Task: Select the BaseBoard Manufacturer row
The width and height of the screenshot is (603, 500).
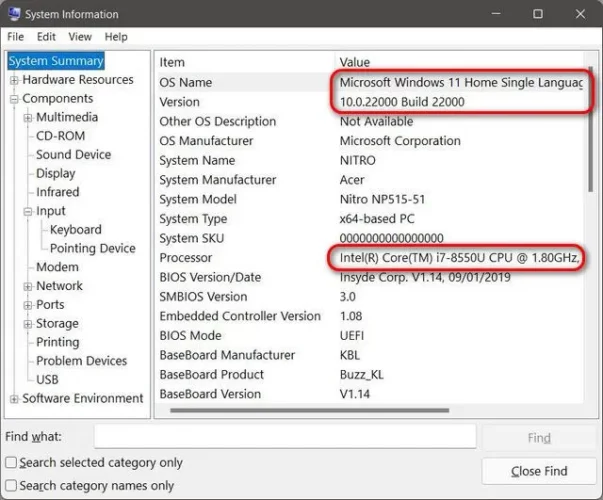Action: 371,355
